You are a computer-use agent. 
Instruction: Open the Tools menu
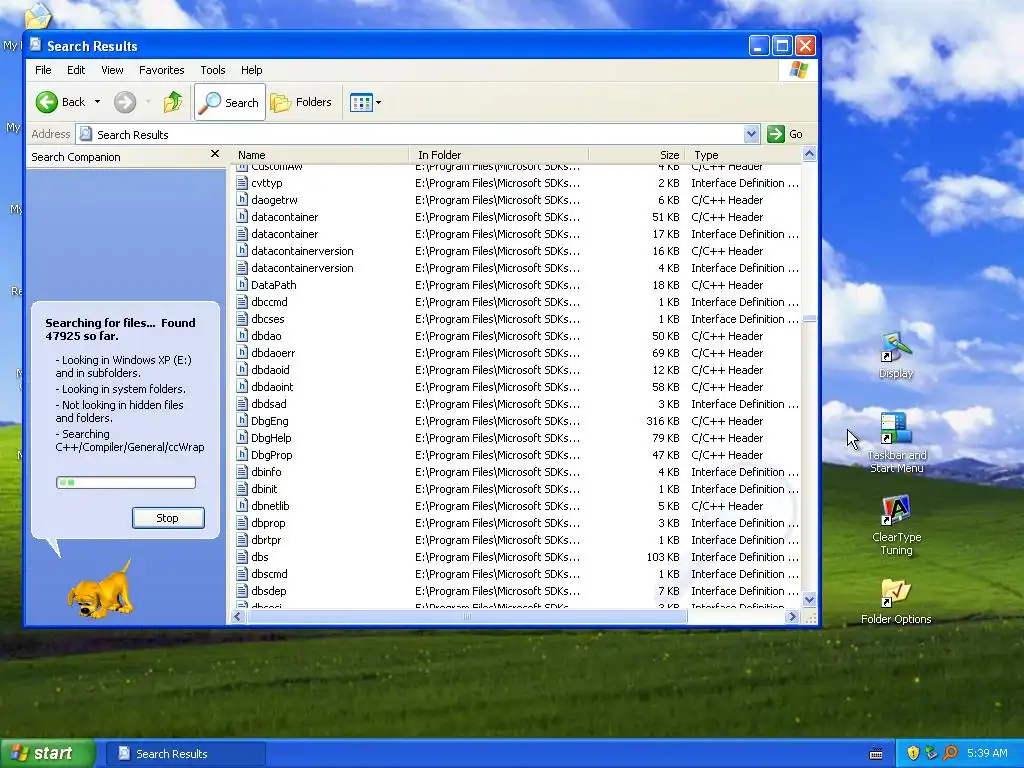[x=213, y=70]
